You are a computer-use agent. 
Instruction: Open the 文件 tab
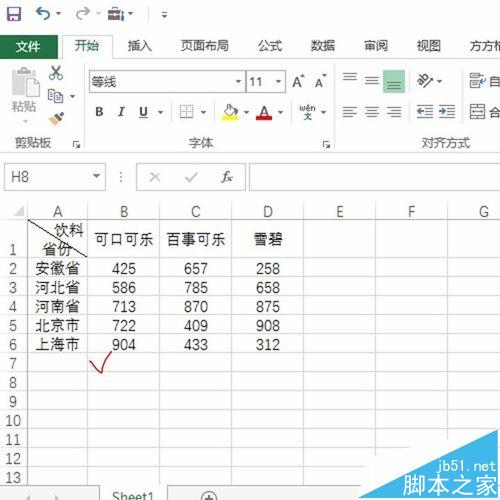pyautogui.click(x=28, y=46)
